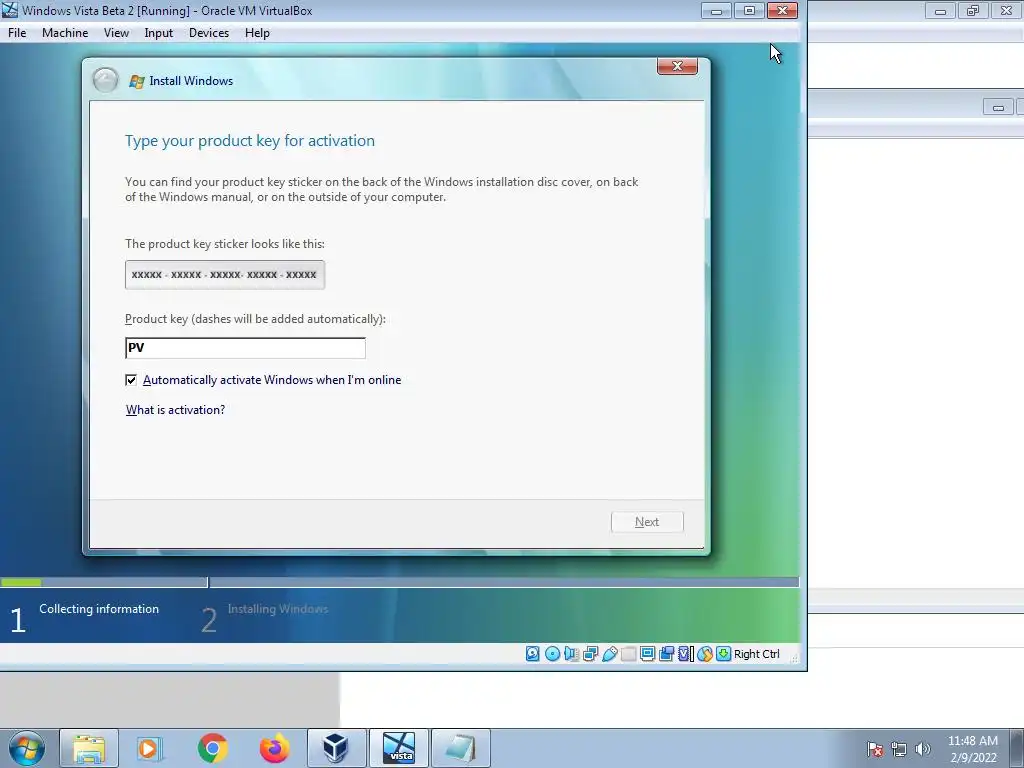This screenshot has width=1024, height=768.
Task: Click the network adapters indicator icon
Action: [x=590, y=654]
